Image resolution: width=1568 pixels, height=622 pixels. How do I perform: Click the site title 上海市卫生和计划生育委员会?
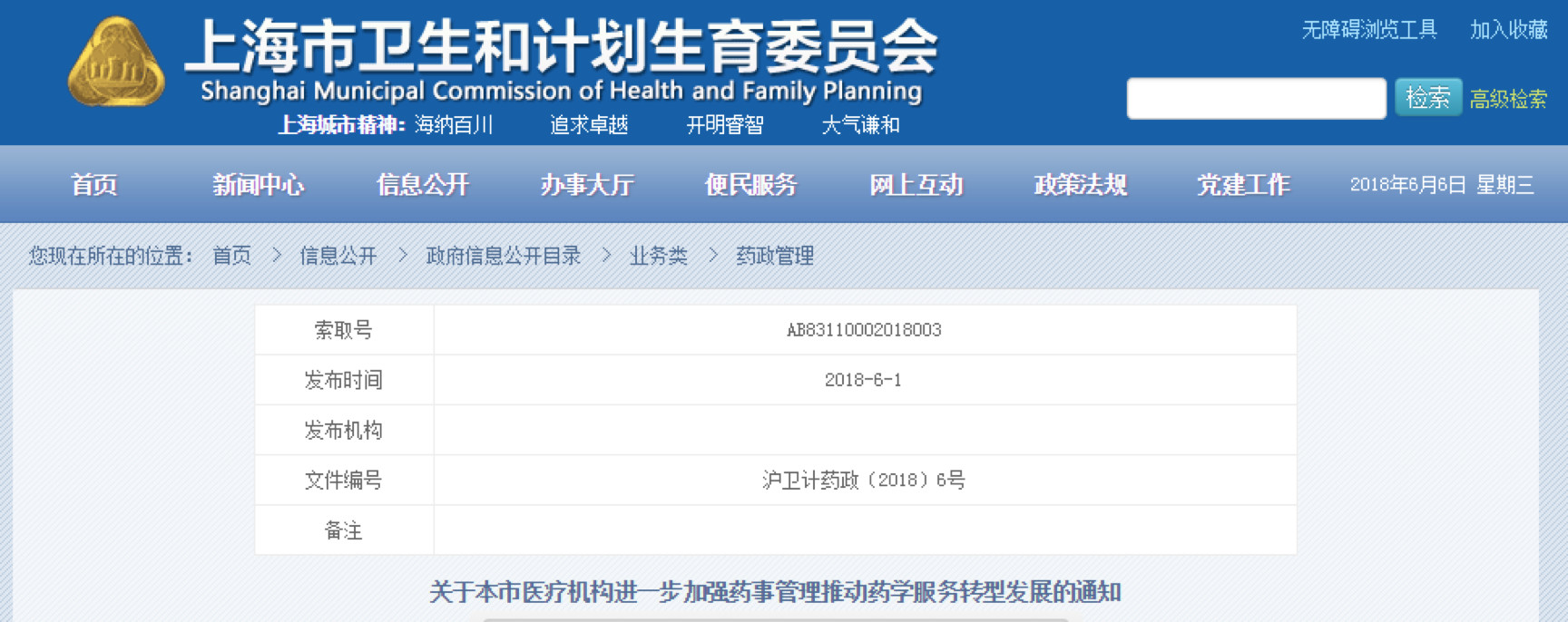click(x=561, y=47)
